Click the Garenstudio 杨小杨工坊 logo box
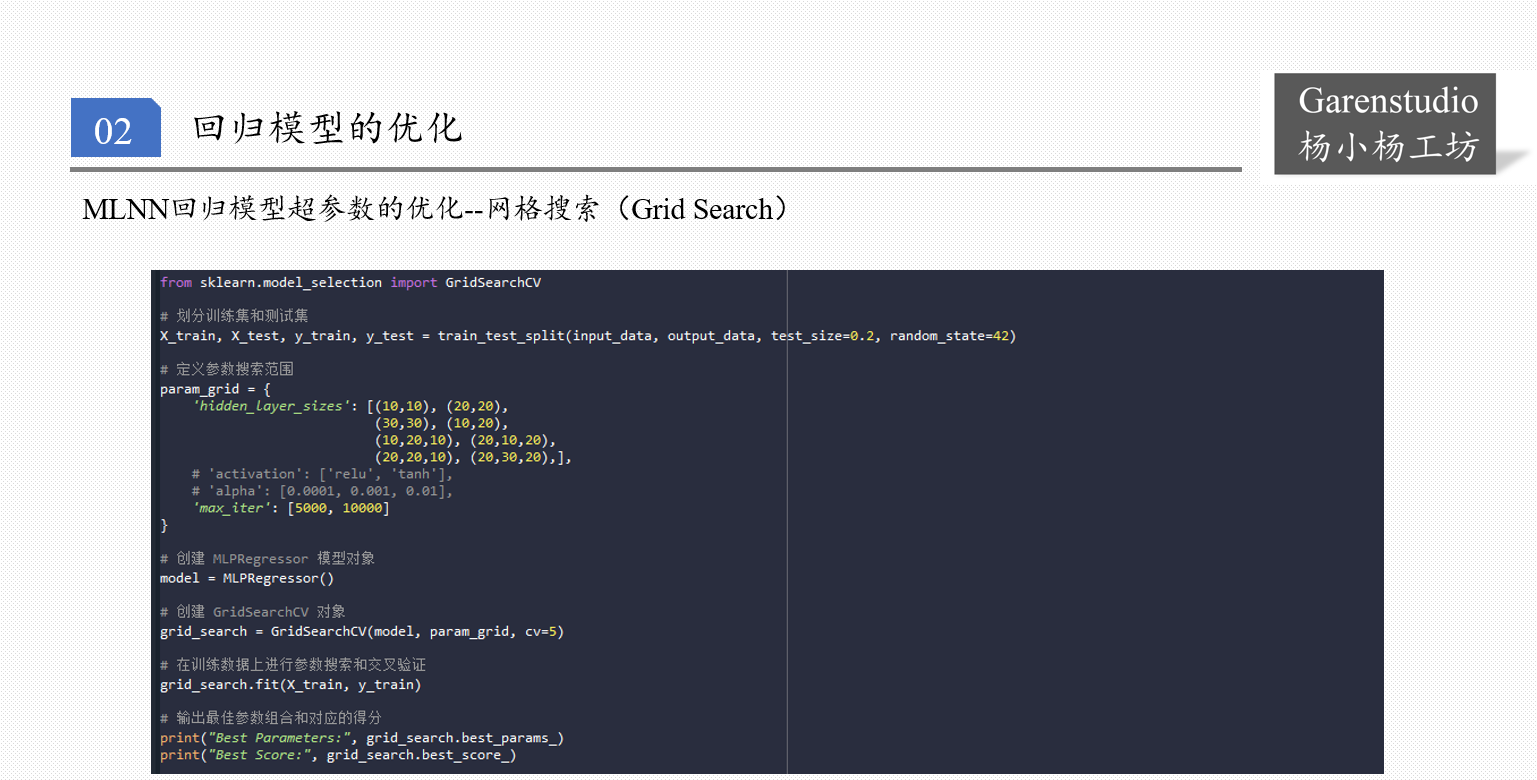1537x780 pixels. pos(1385,124)
